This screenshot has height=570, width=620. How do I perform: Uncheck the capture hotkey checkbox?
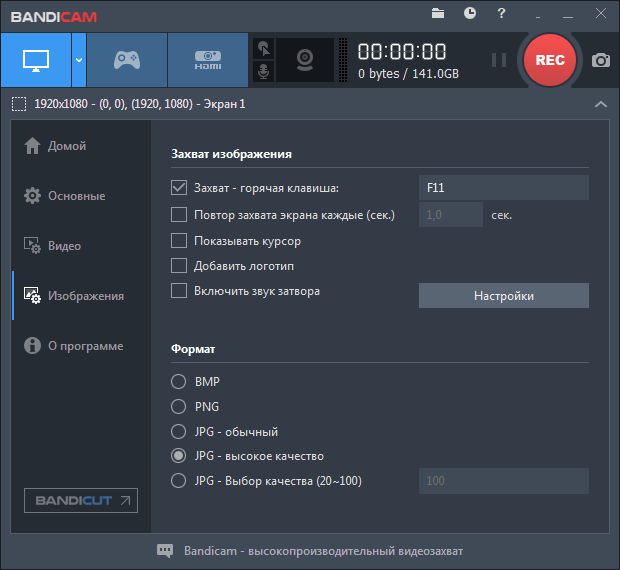pos(179,188)
